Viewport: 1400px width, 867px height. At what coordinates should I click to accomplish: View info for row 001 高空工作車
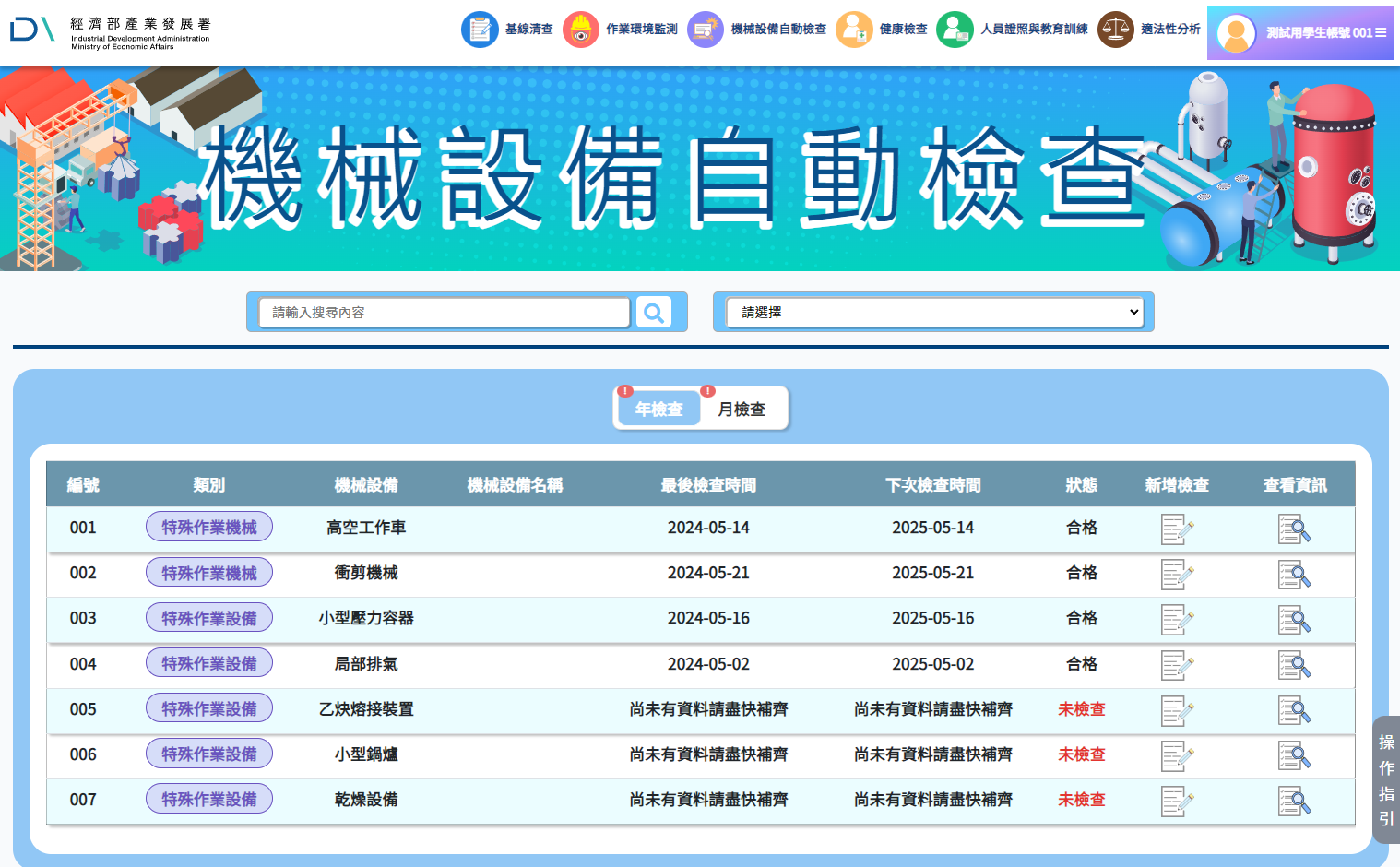click(1295, 529)
